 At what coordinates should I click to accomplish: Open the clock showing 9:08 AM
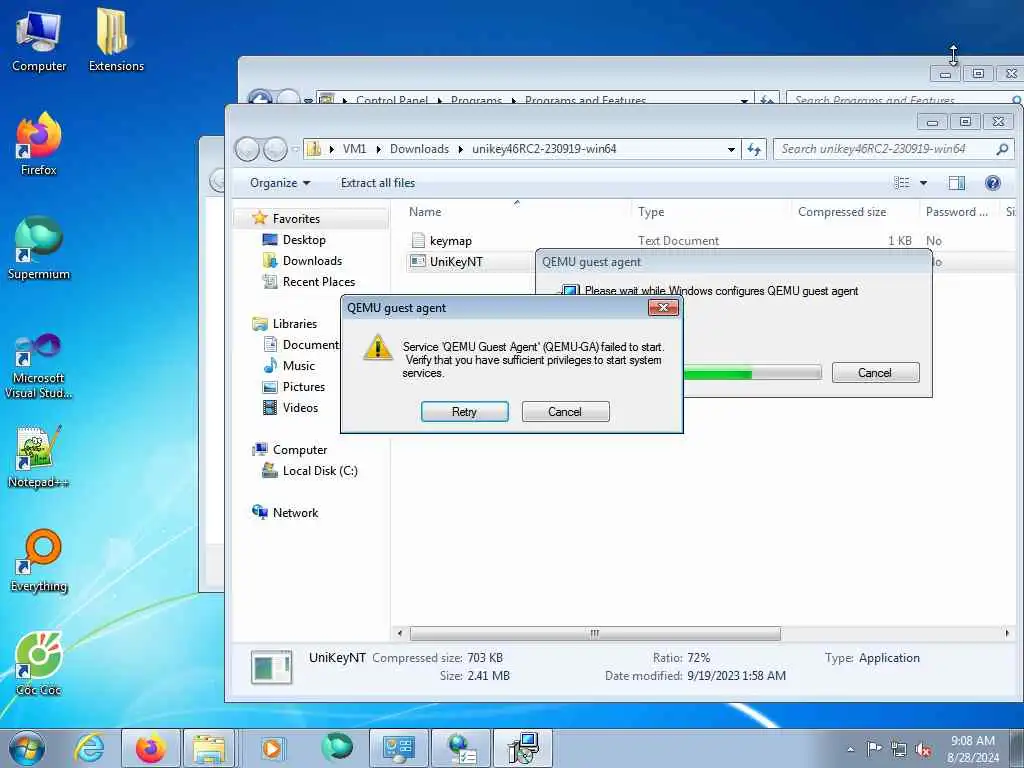(973, 749)
